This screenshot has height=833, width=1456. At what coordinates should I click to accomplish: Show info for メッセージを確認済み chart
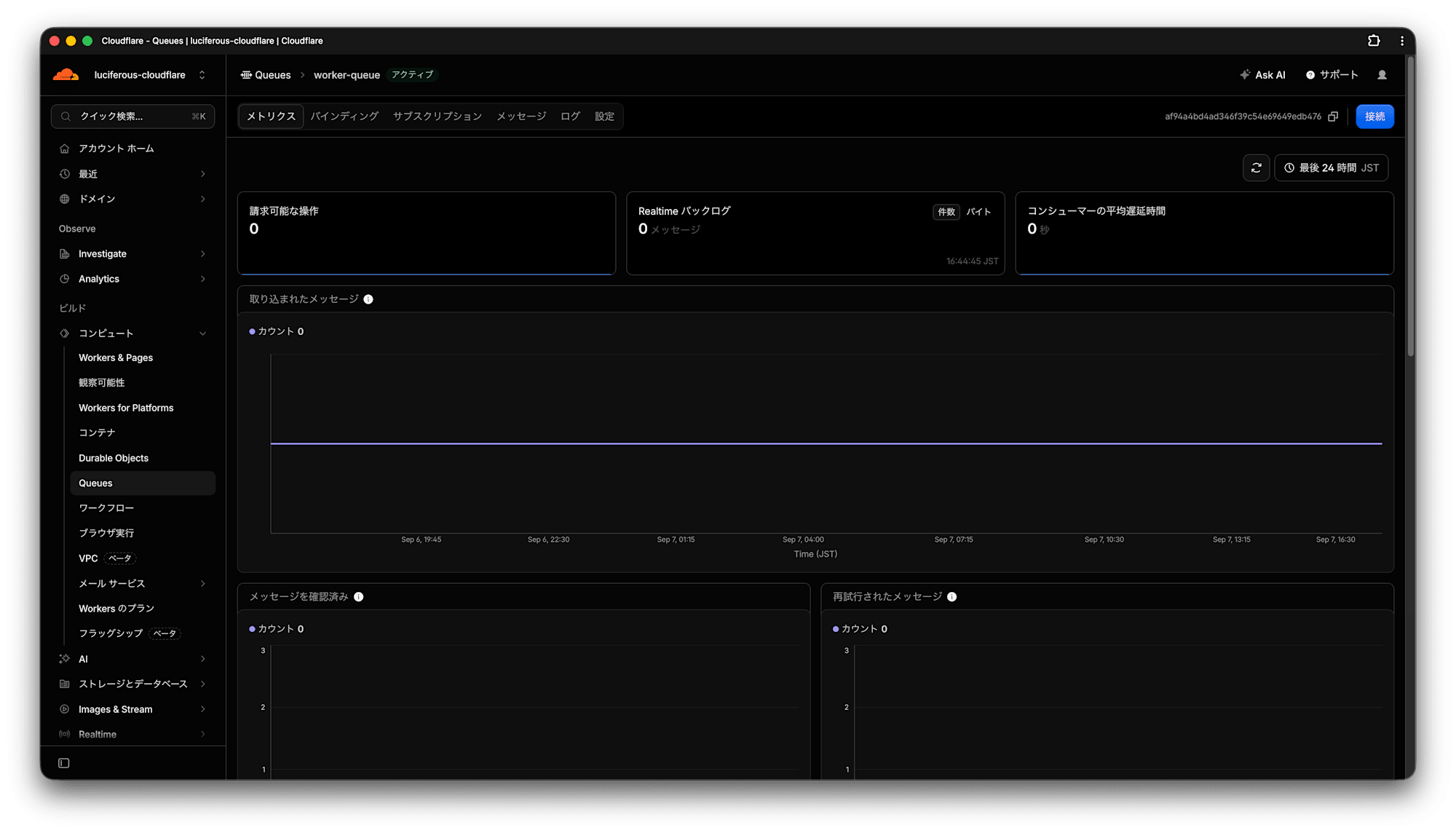[359, 597]
